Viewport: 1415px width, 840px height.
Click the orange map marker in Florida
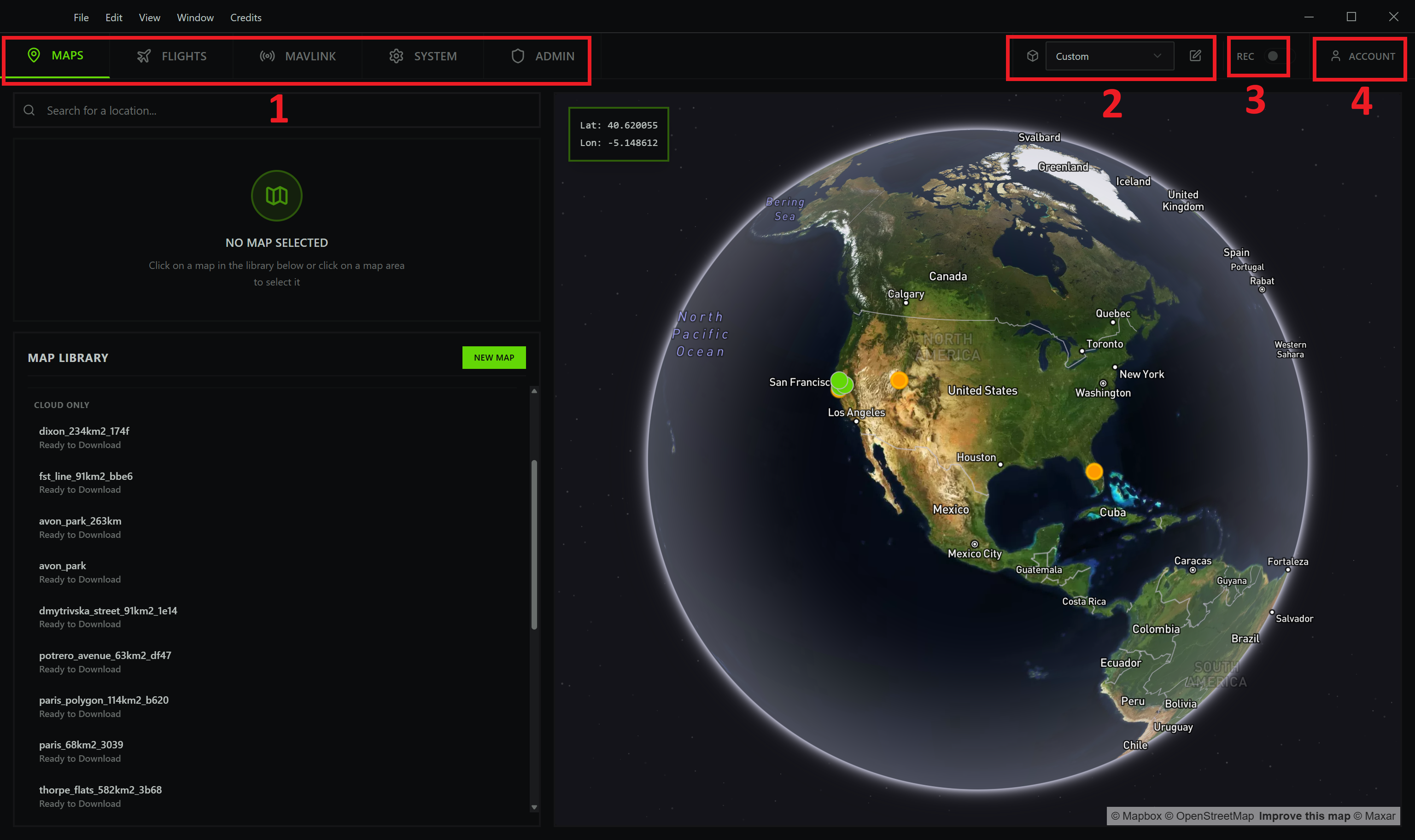(1093, 471)
